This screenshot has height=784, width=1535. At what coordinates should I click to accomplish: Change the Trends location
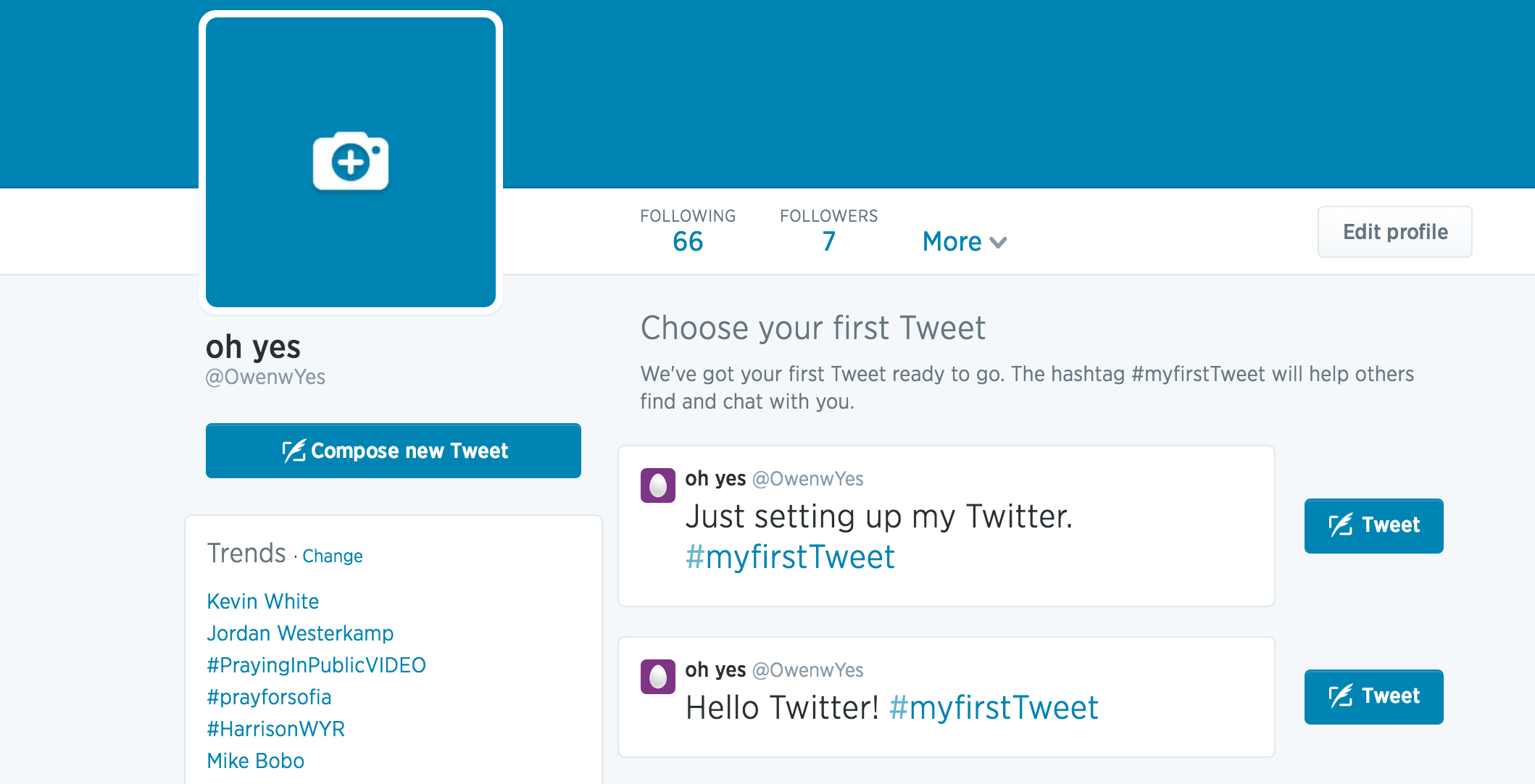(x=333, y=556)
